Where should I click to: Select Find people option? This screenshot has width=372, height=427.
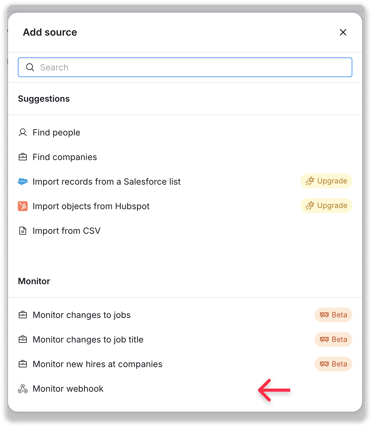coord(185,133)
